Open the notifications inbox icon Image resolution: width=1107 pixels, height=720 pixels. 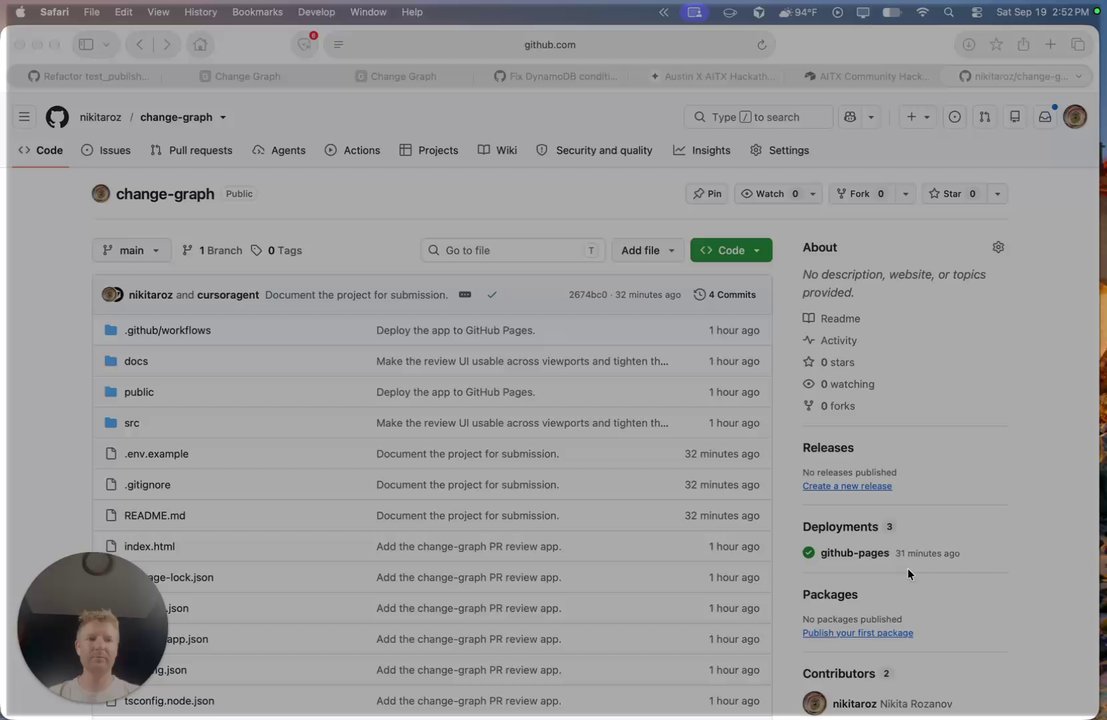point(1044,117)
